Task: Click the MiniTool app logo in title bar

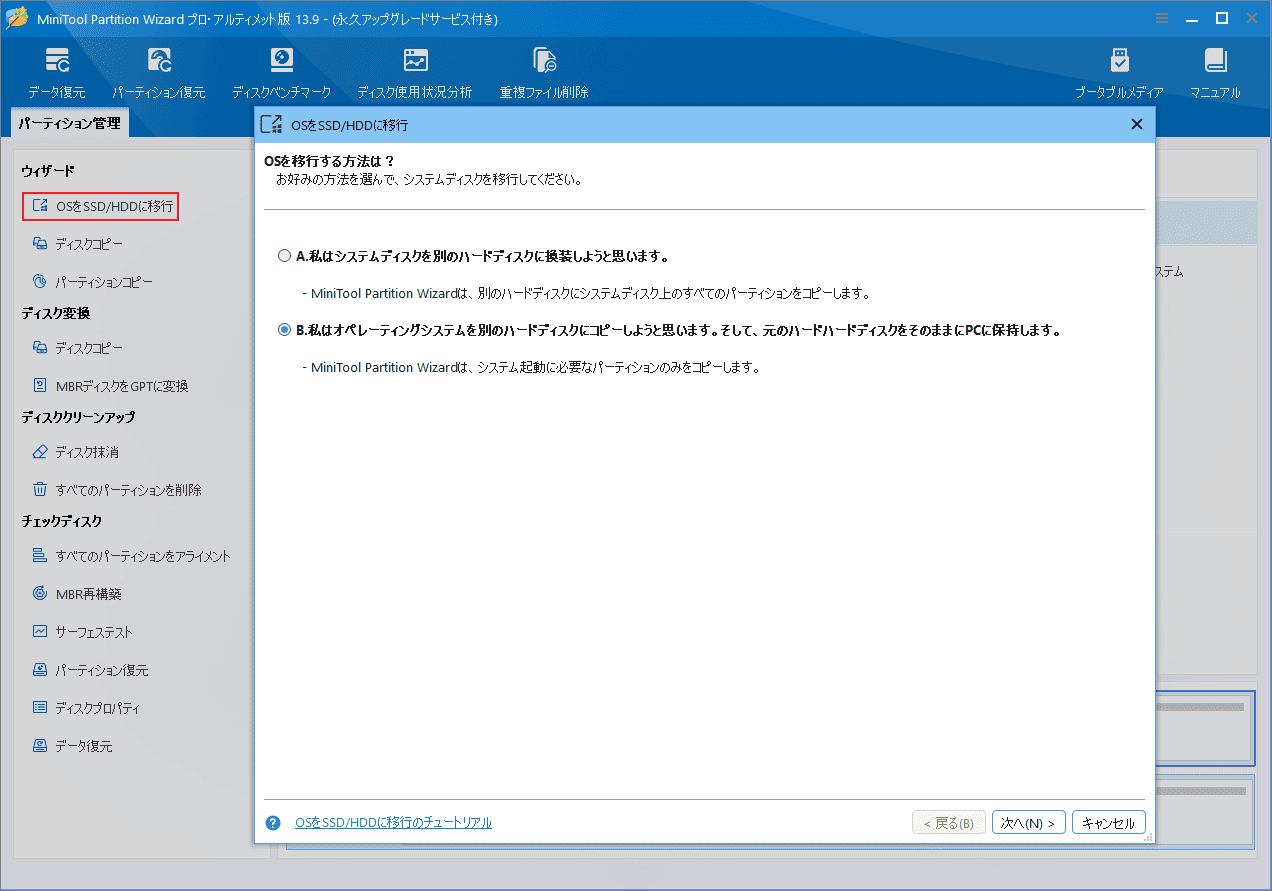Action: pyautogui.click(x=17, y=18)
